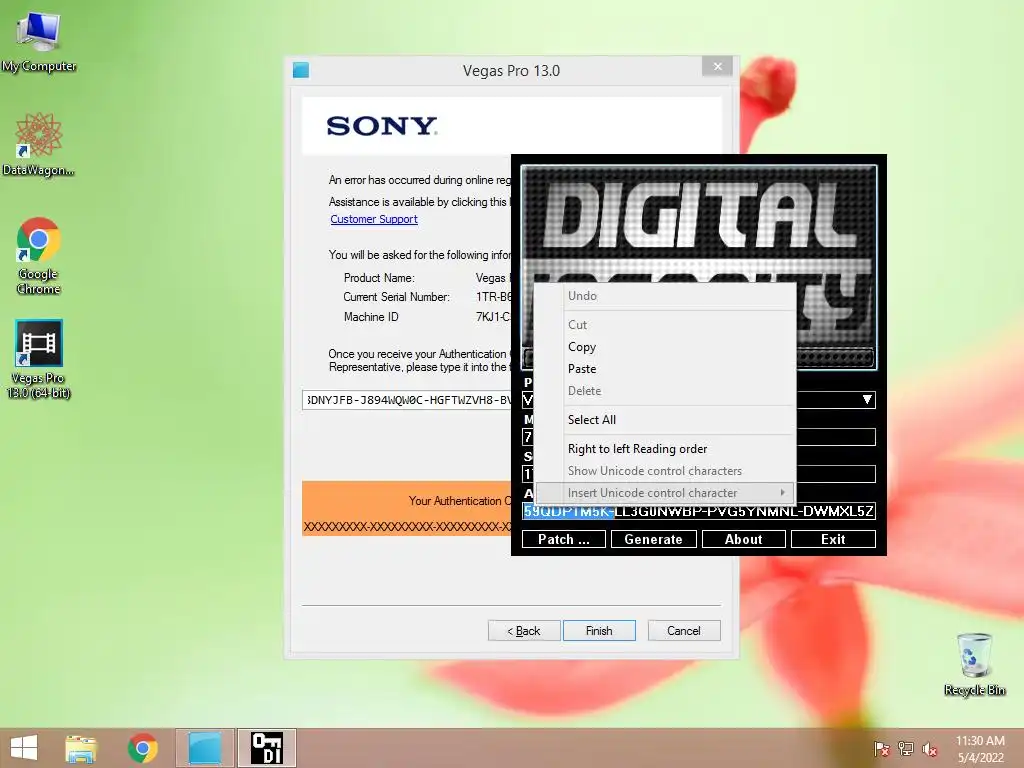Open muted volume tray icon

pos(930,748)
